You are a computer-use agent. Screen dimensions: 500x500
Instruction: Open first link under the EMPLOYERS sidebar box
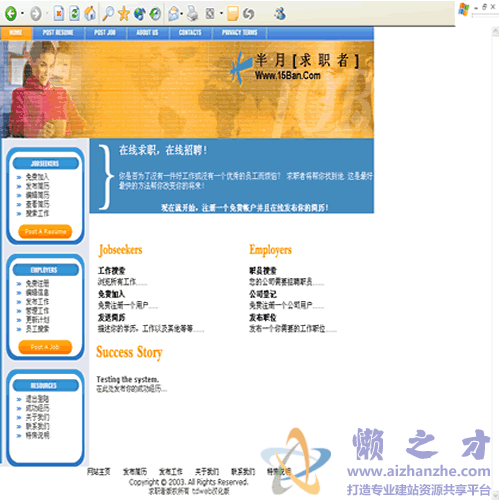point(37,284)
